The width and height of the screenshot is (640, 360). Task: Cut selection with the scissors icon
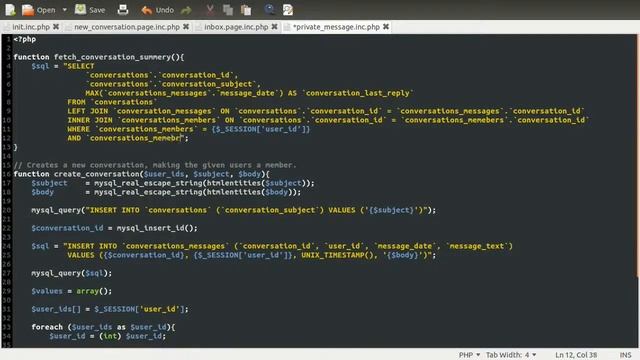point(210,10)
